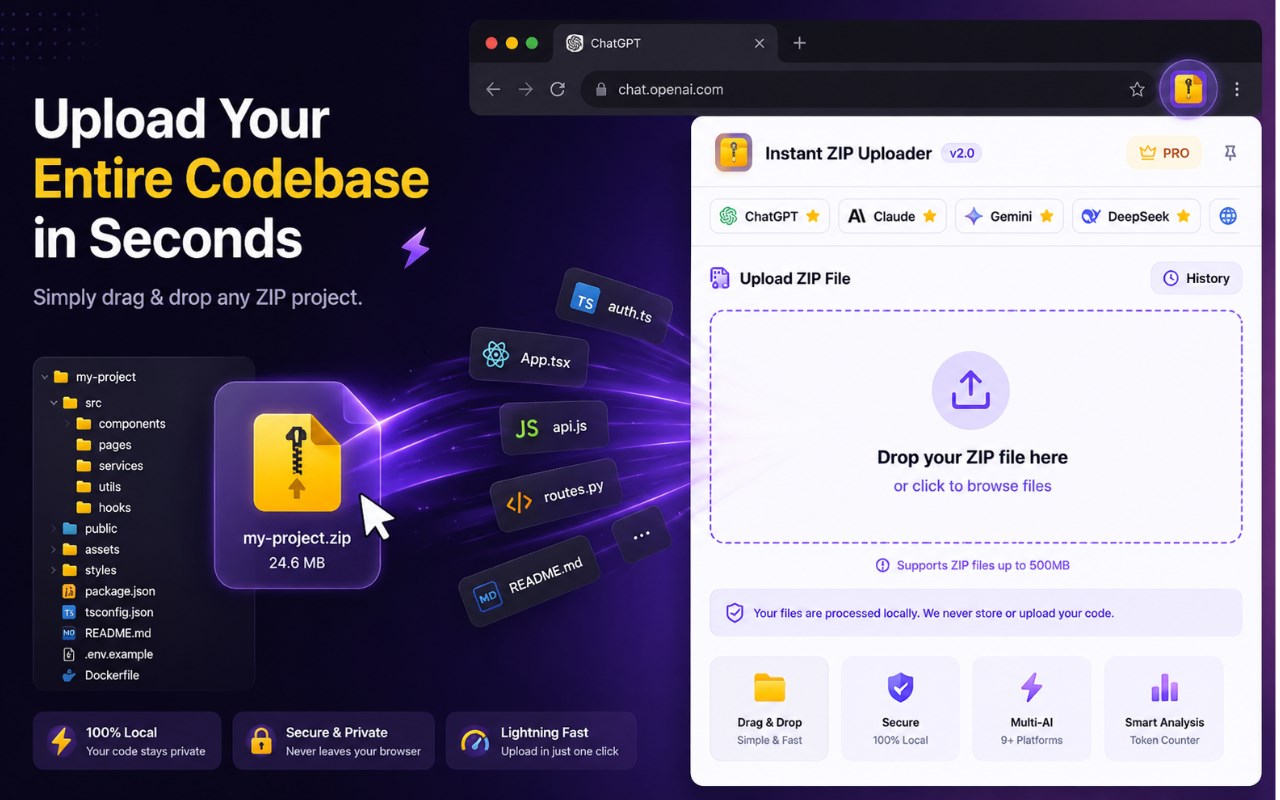Reload the chat.openai.com page

(558, 89)
